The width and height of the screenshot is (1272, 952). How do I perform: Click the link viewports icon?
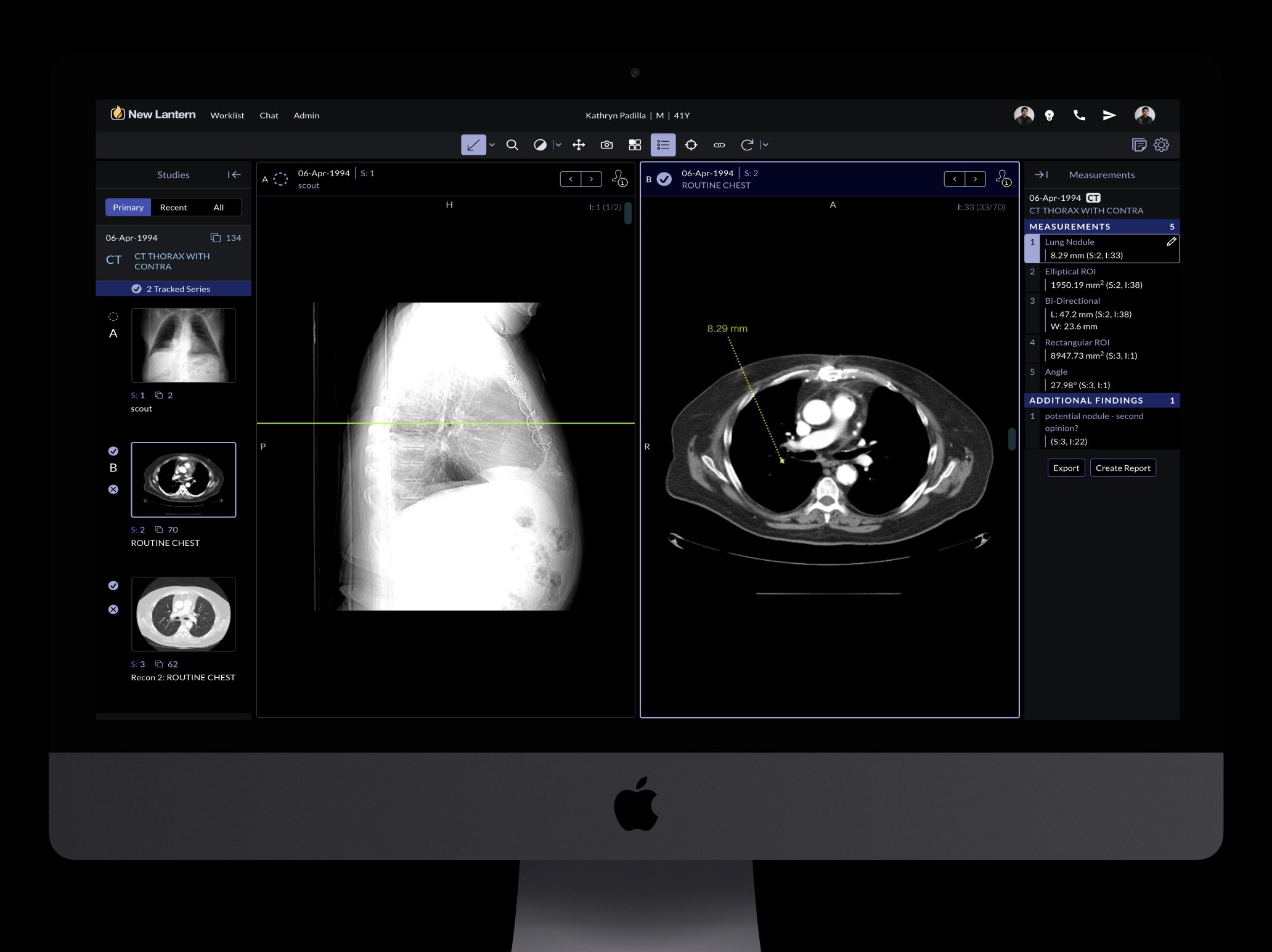tap(719, 145)
